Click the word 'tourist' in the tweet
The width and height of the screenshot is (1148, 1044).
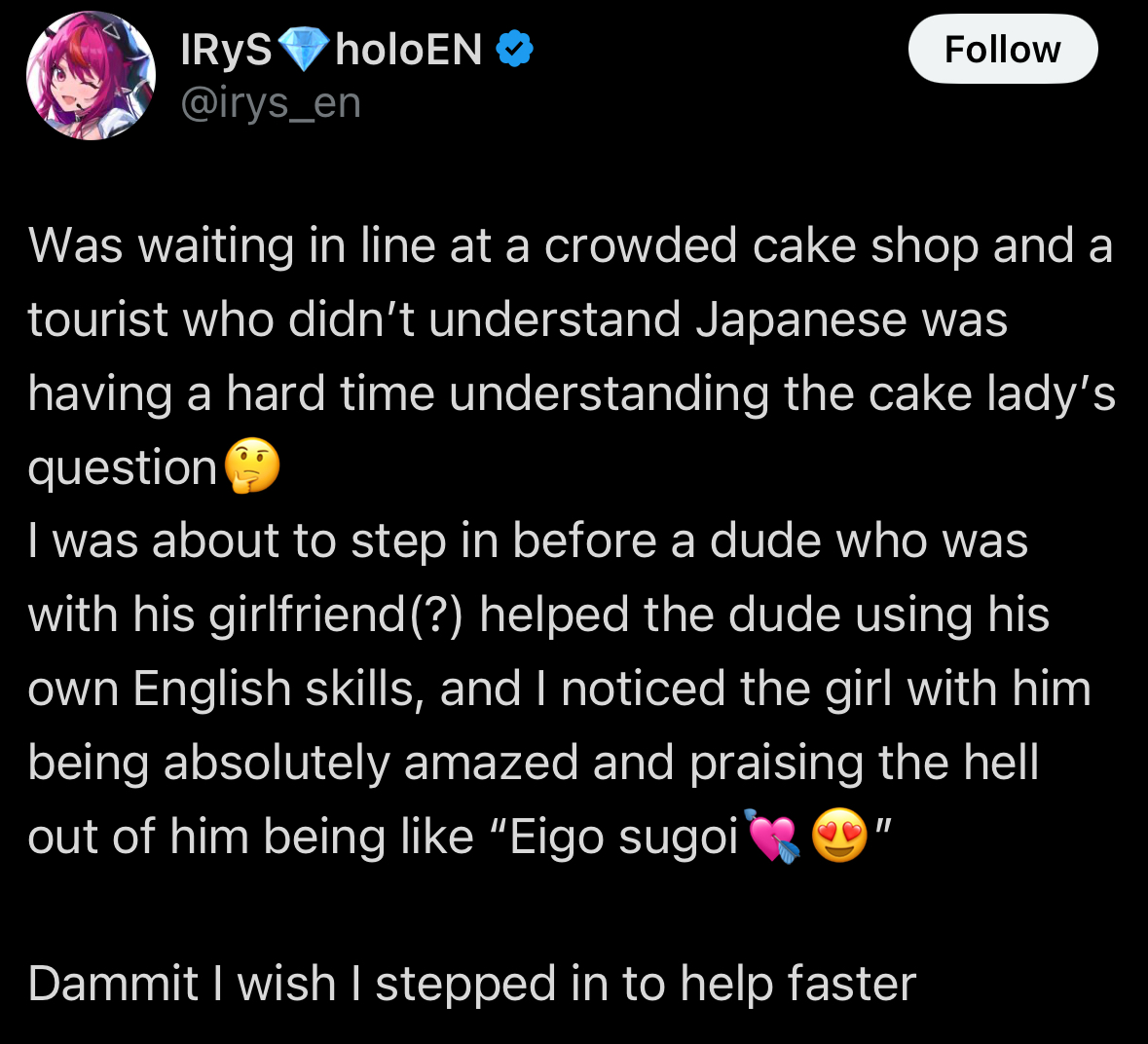pos(98,320)
